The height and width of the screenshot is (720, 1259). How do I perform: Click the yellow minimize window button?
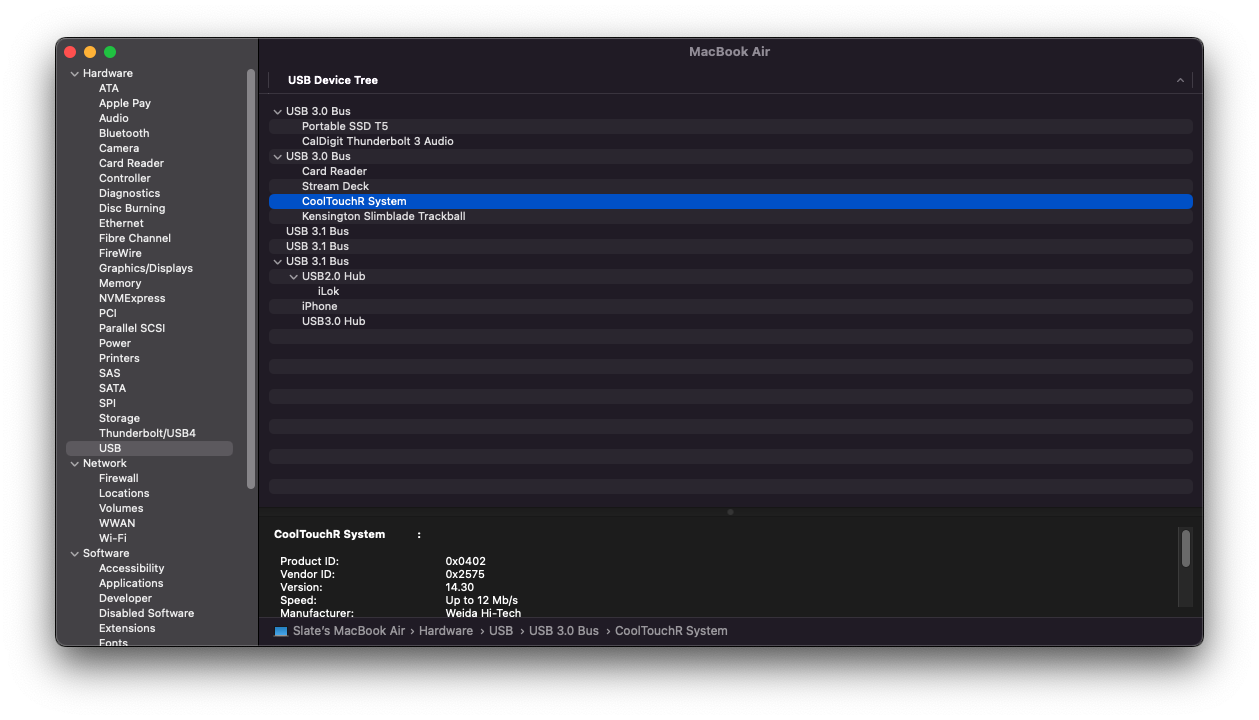90,52
